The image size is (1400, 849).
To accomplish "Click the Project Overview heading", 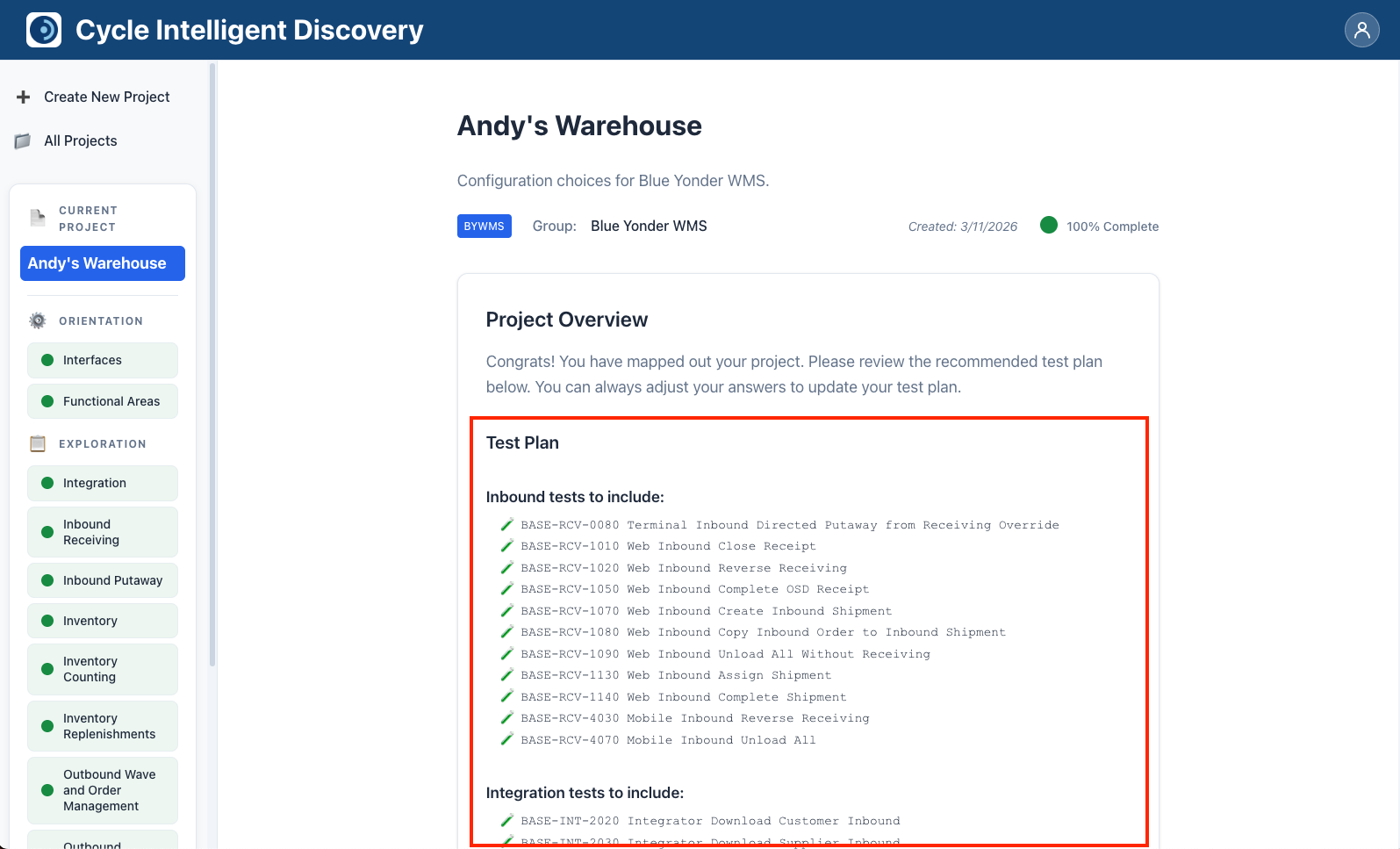I will pyautogui.click(x=567, y=320).
